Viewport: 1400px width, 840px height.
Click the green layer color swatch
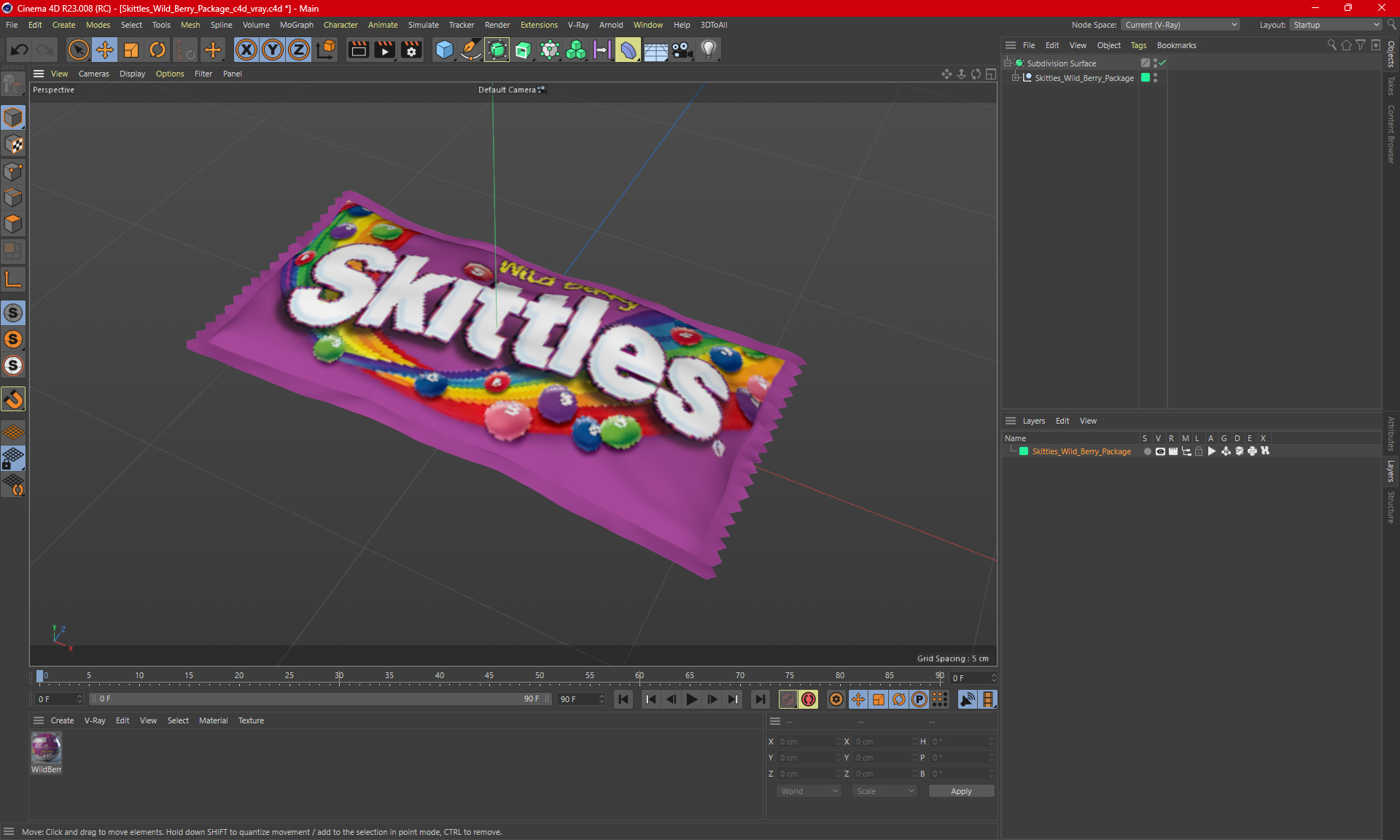point(1024,451)
